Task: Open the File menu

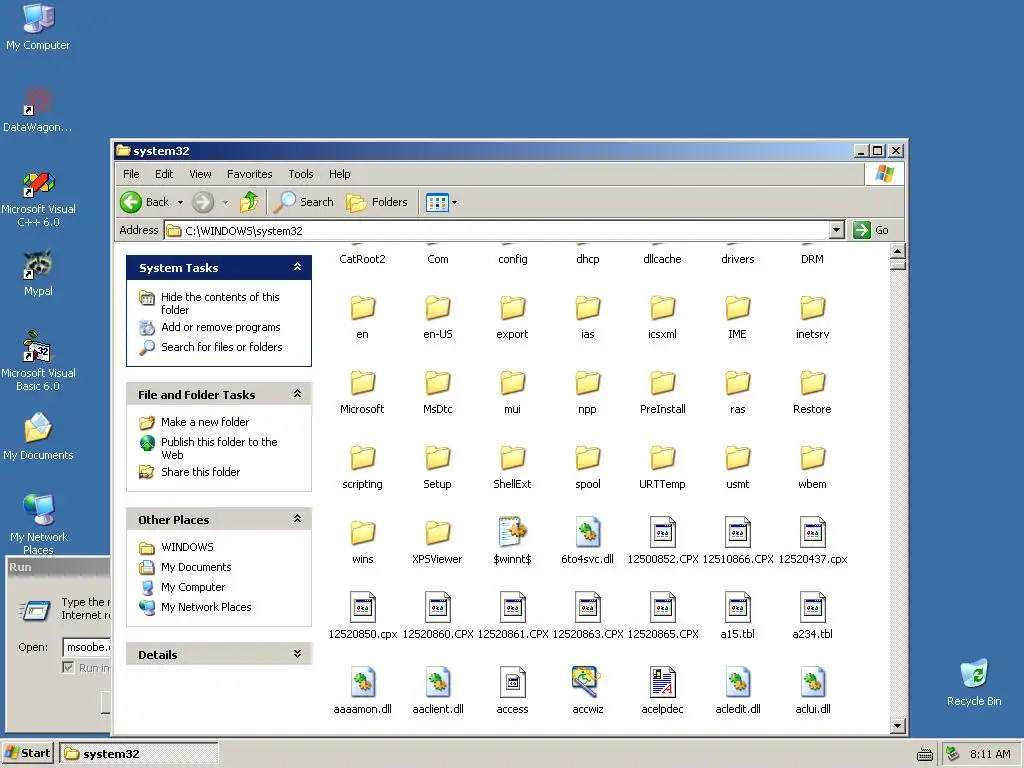Action: click(131, 174)
